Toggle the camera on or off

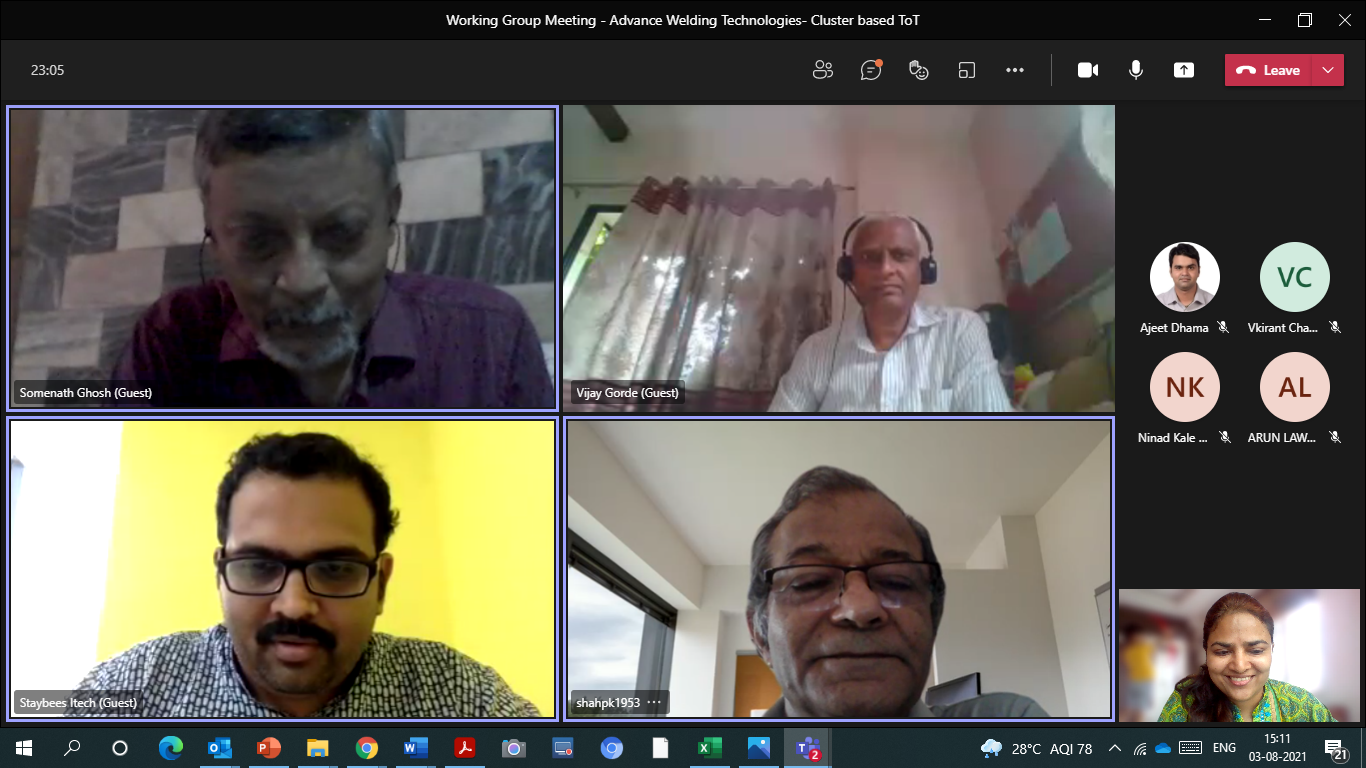(x=1088, y=70)
